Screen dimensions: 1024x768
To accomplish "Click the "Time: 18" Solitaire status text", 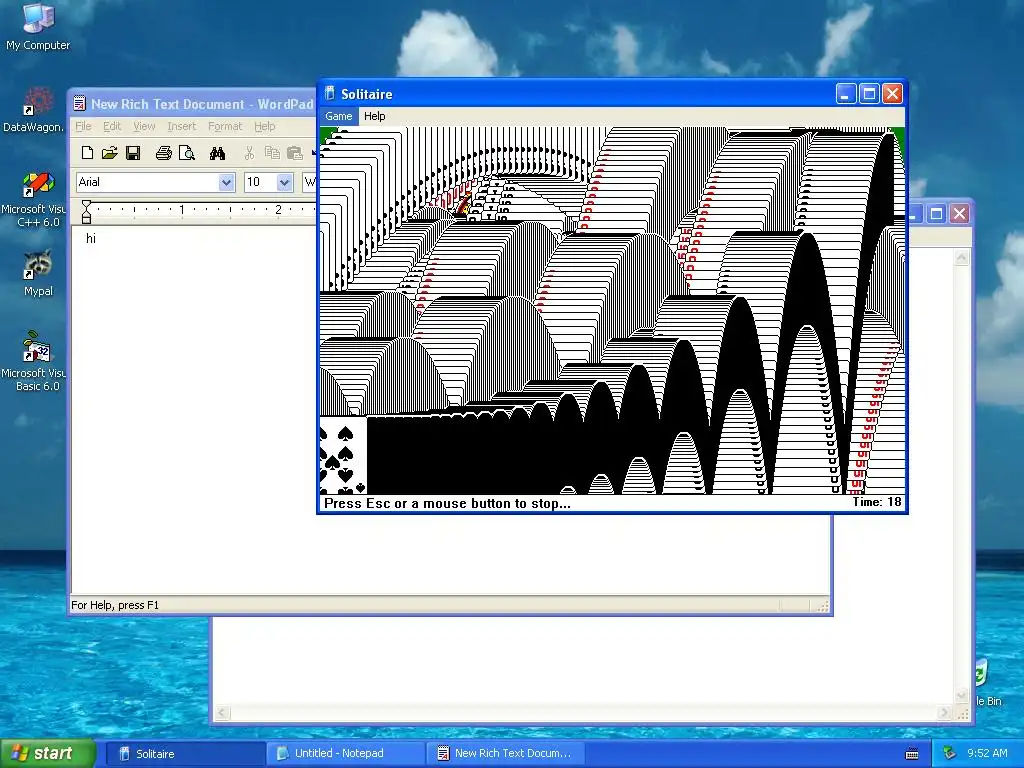I will (876, 502).
